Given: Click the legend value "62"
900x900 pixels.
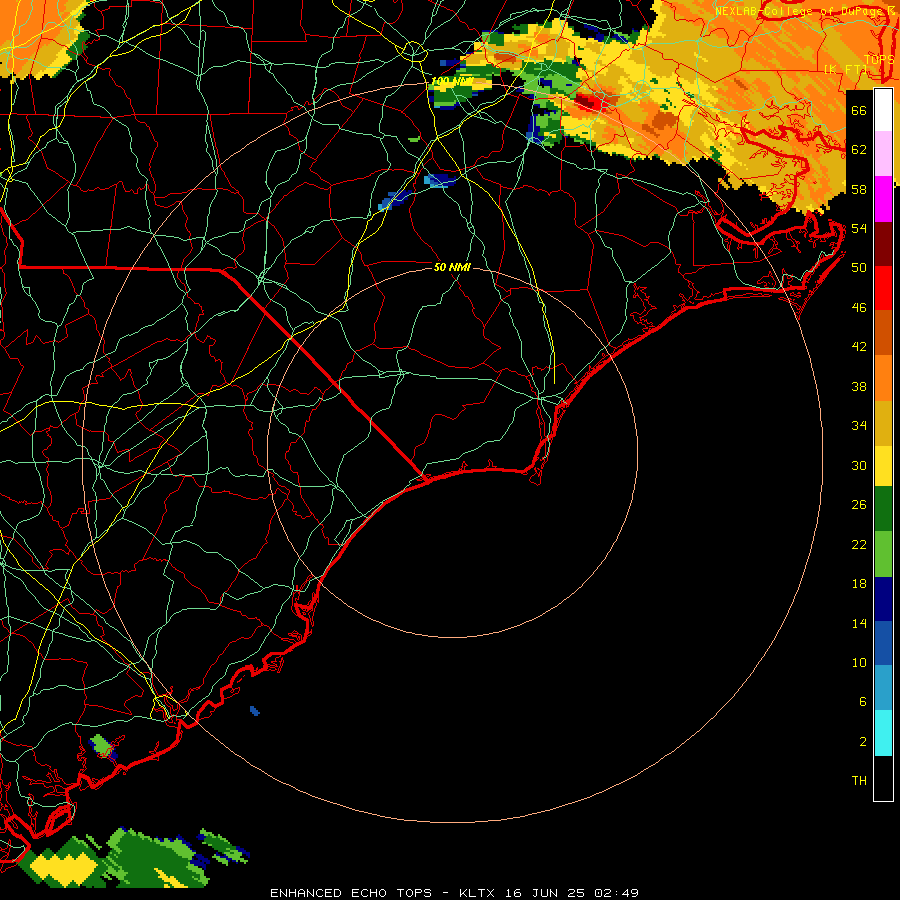Looking at the screenshot, I should (x=859, y=150).
